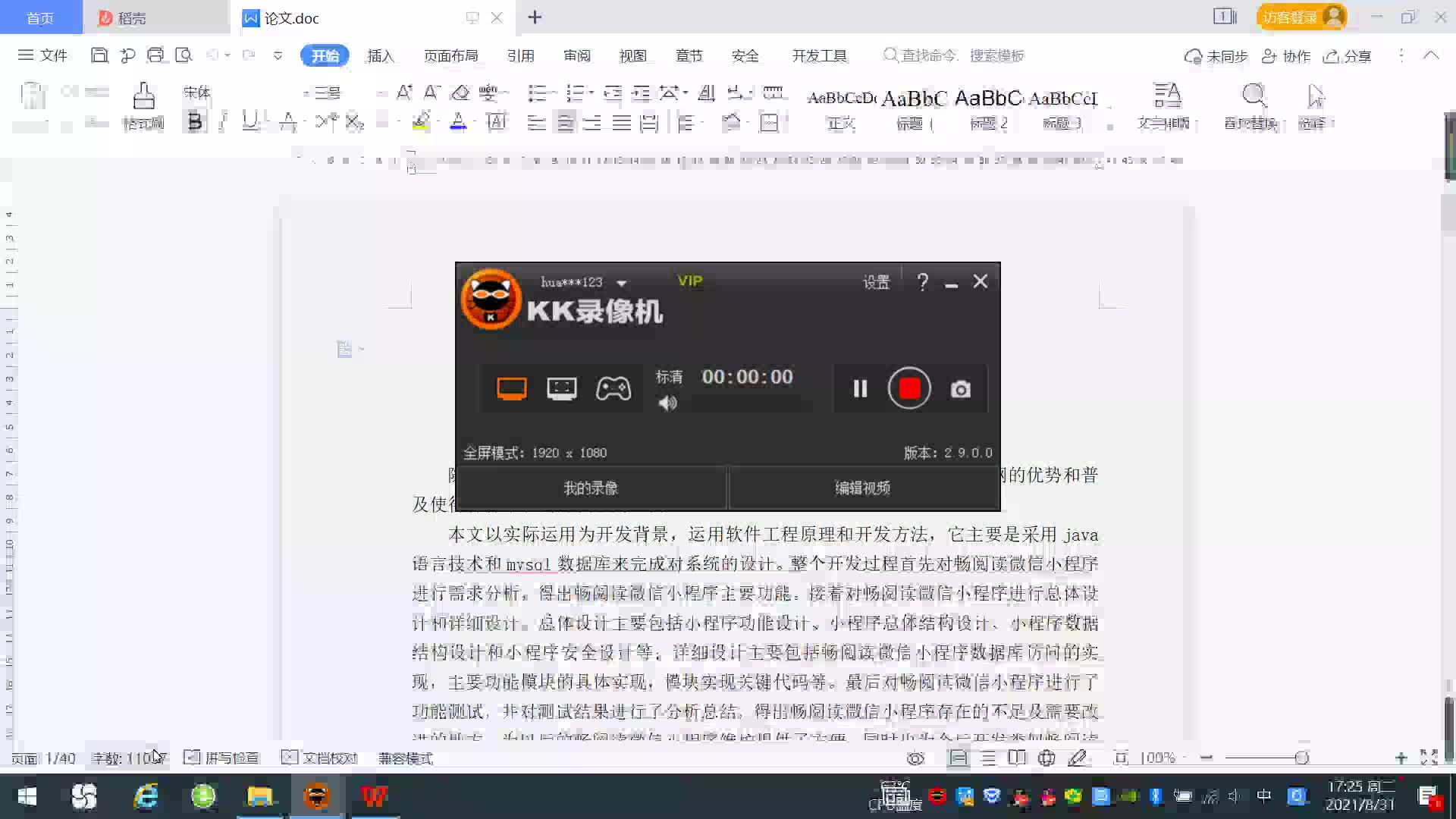This screenshot has width=1456, height=819.
Task: Switch to the 视图 ribbon tab
Action: coord(632,55)
